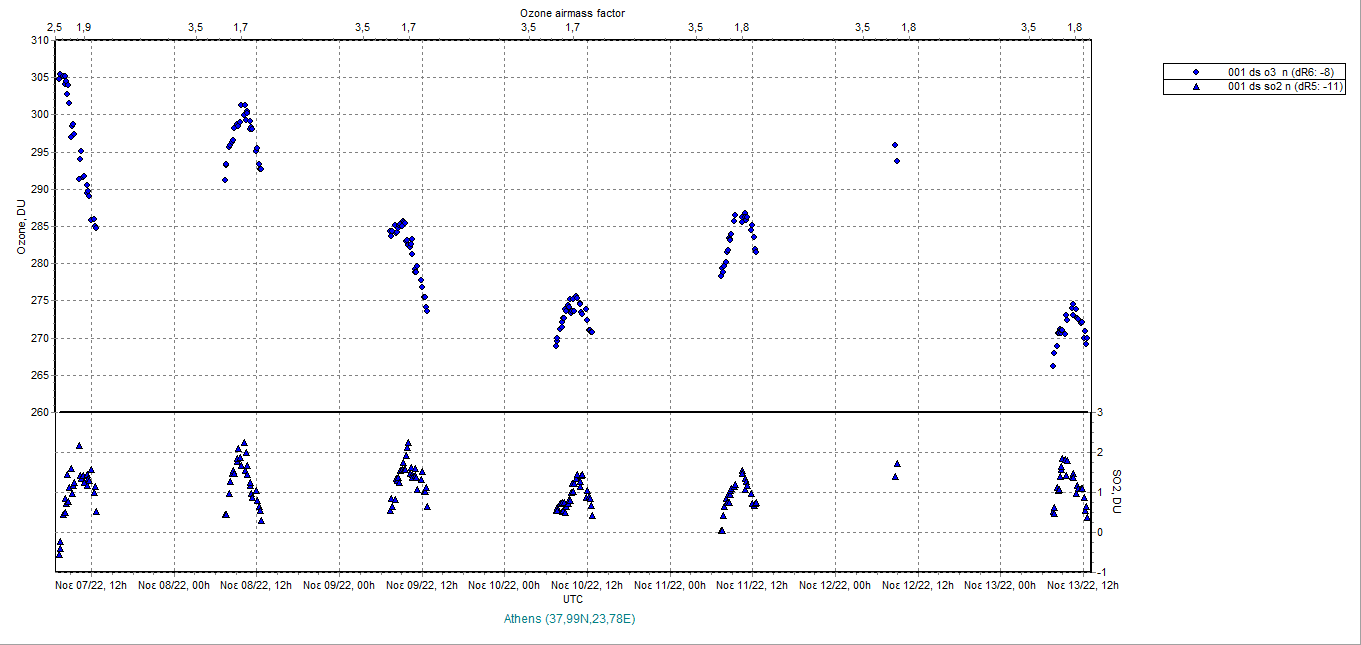The image size is (1361, 645).
Task: Click the "2,5" airmass factor label
Action: pos(55,27)
